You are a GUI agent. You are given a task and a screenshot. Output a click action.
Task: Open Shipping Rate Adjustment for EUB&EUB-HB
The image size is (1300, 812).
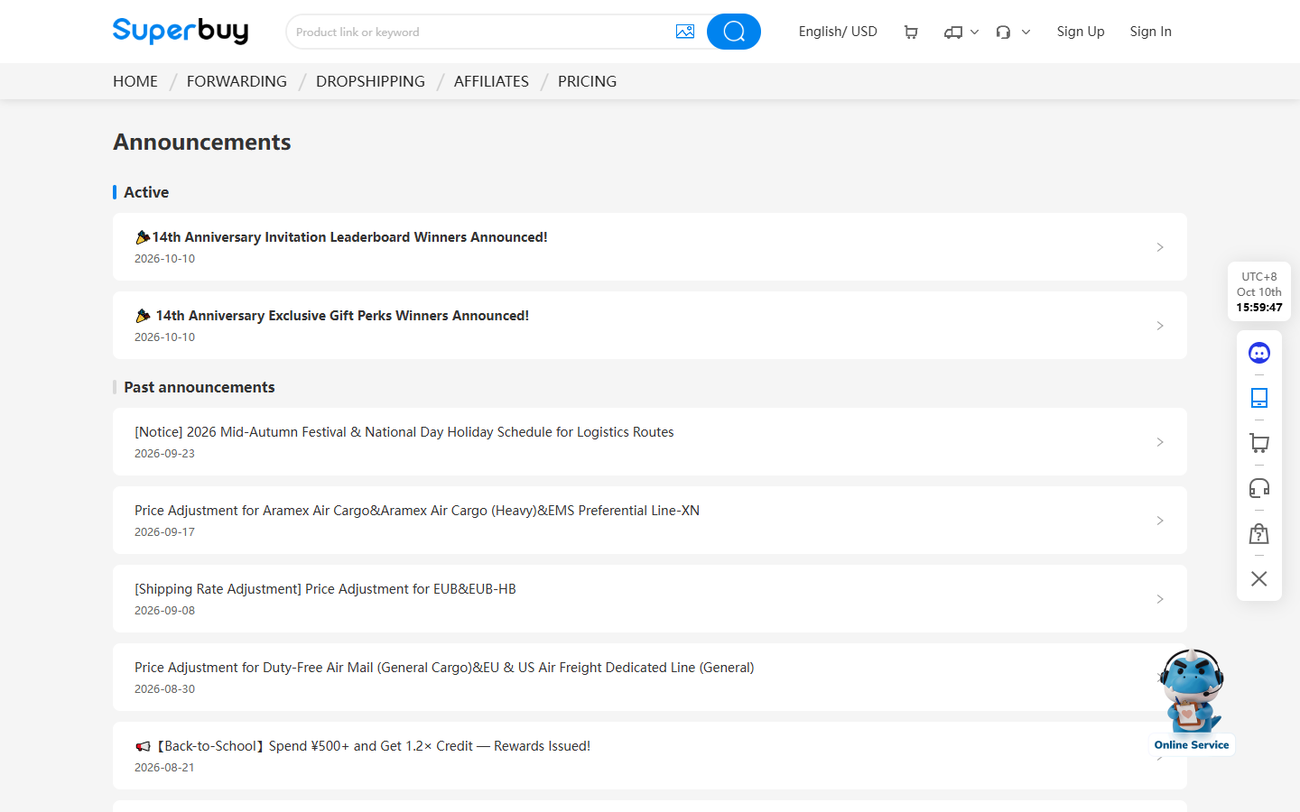tap(650, 599)
